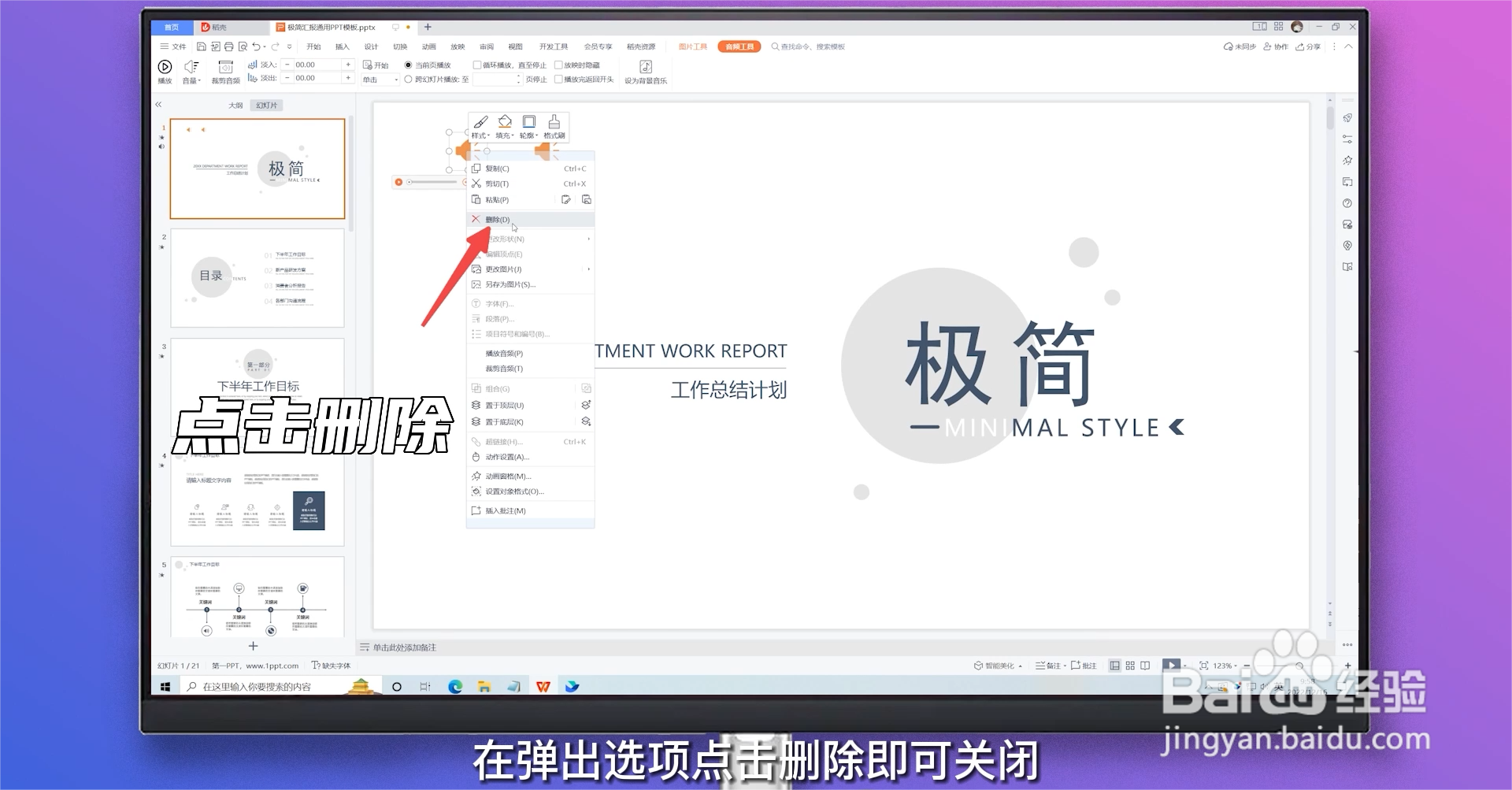Screen dimensions: 1512x790
Task: Click the 批注 comments button in status bar
Action: click(x=1084, y=666)
